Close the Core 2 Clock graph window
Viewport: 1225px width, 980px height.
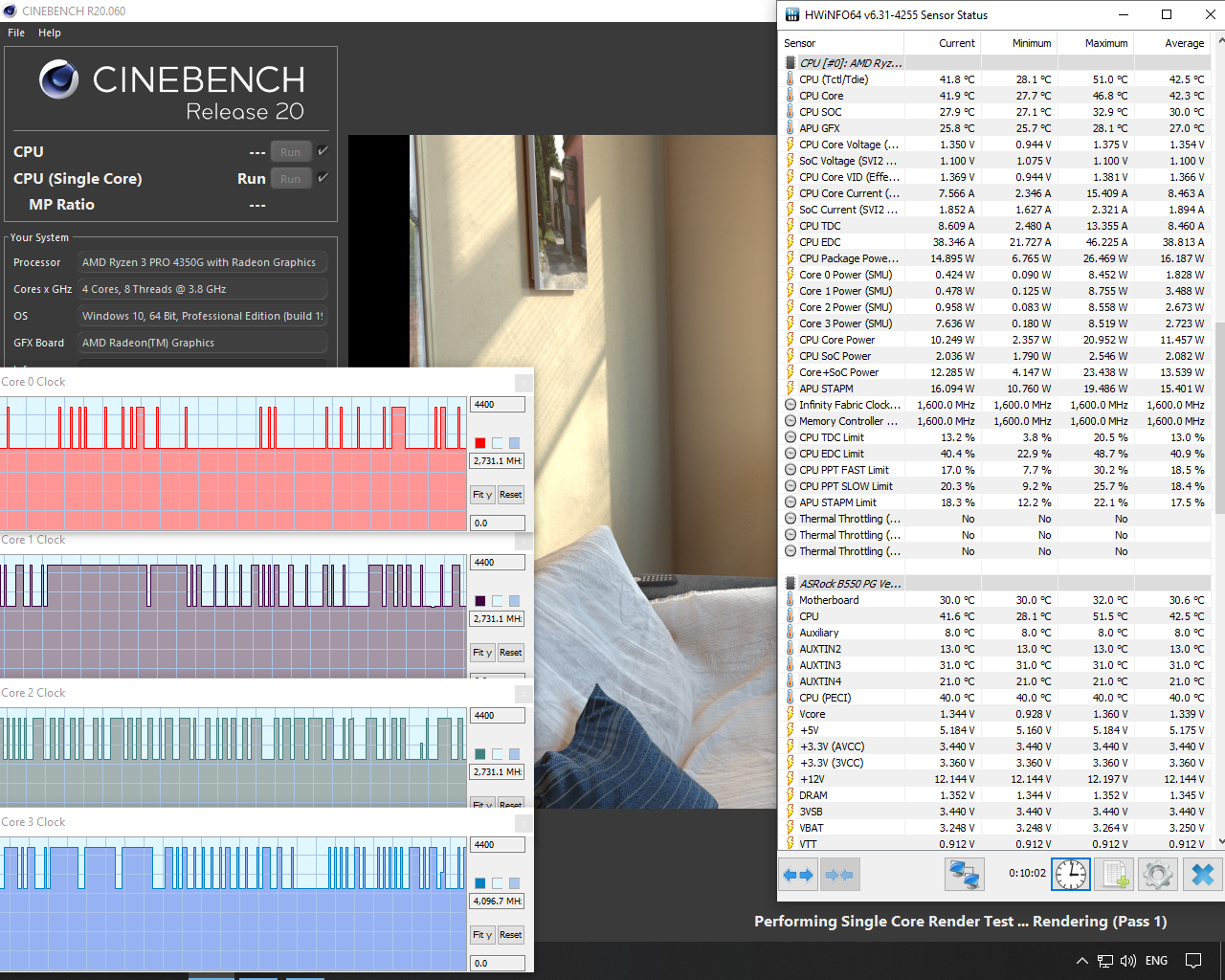(x=523, y=694)
